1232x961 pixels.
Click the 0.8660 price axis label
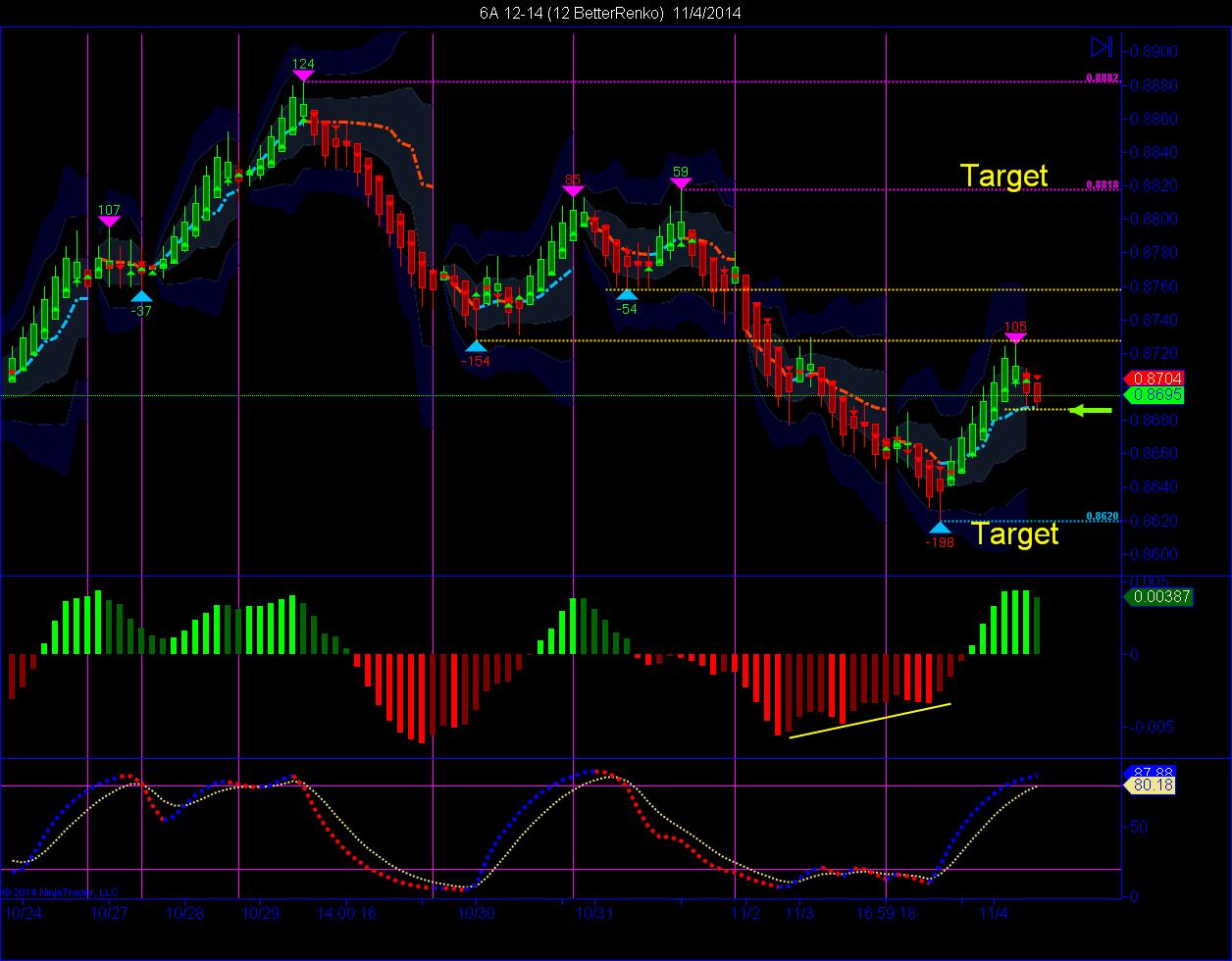[x=1154, y=453]
